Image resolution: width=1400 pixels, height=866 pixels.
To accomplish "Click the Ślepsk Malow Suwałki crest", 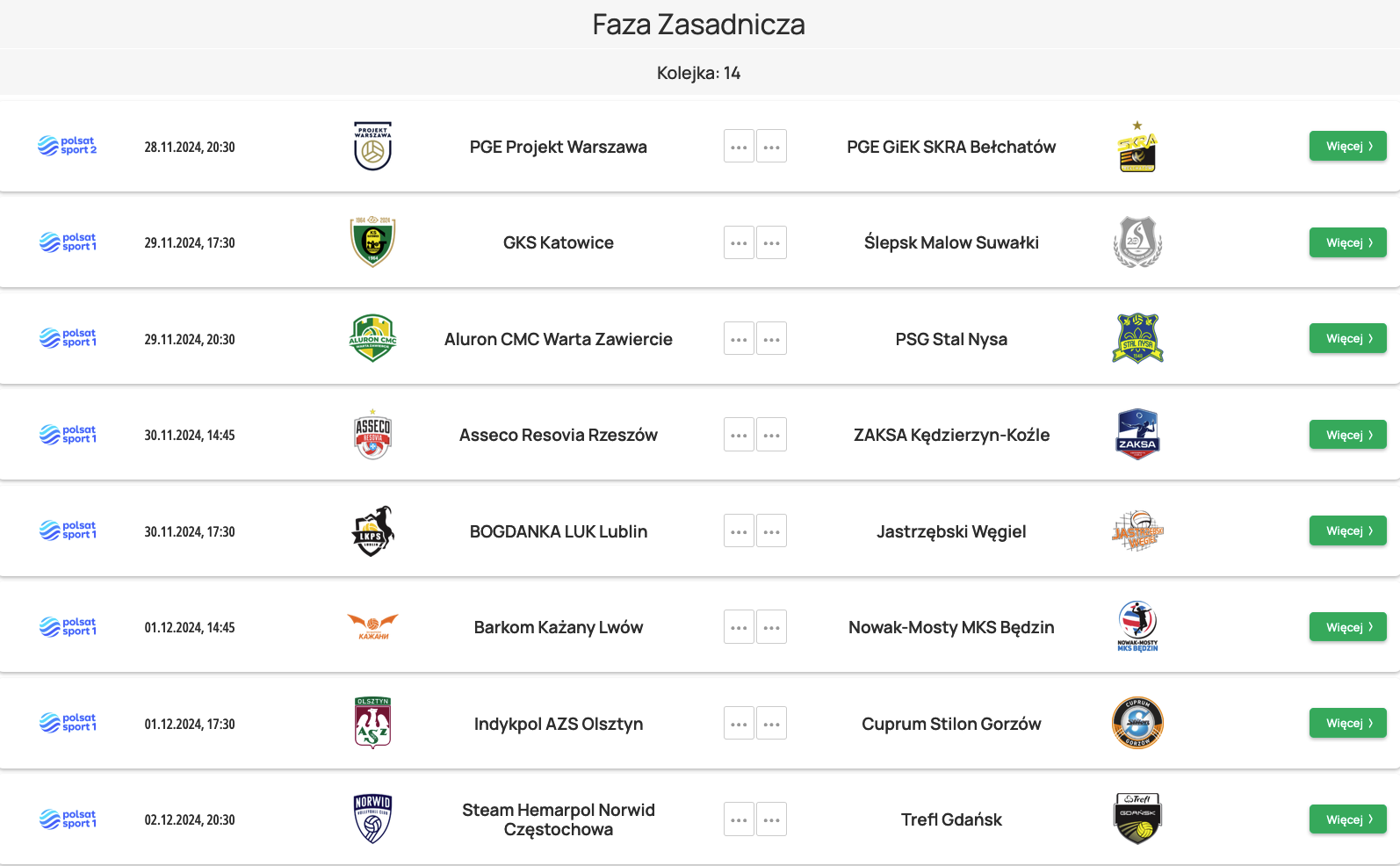I will 1137,242.
